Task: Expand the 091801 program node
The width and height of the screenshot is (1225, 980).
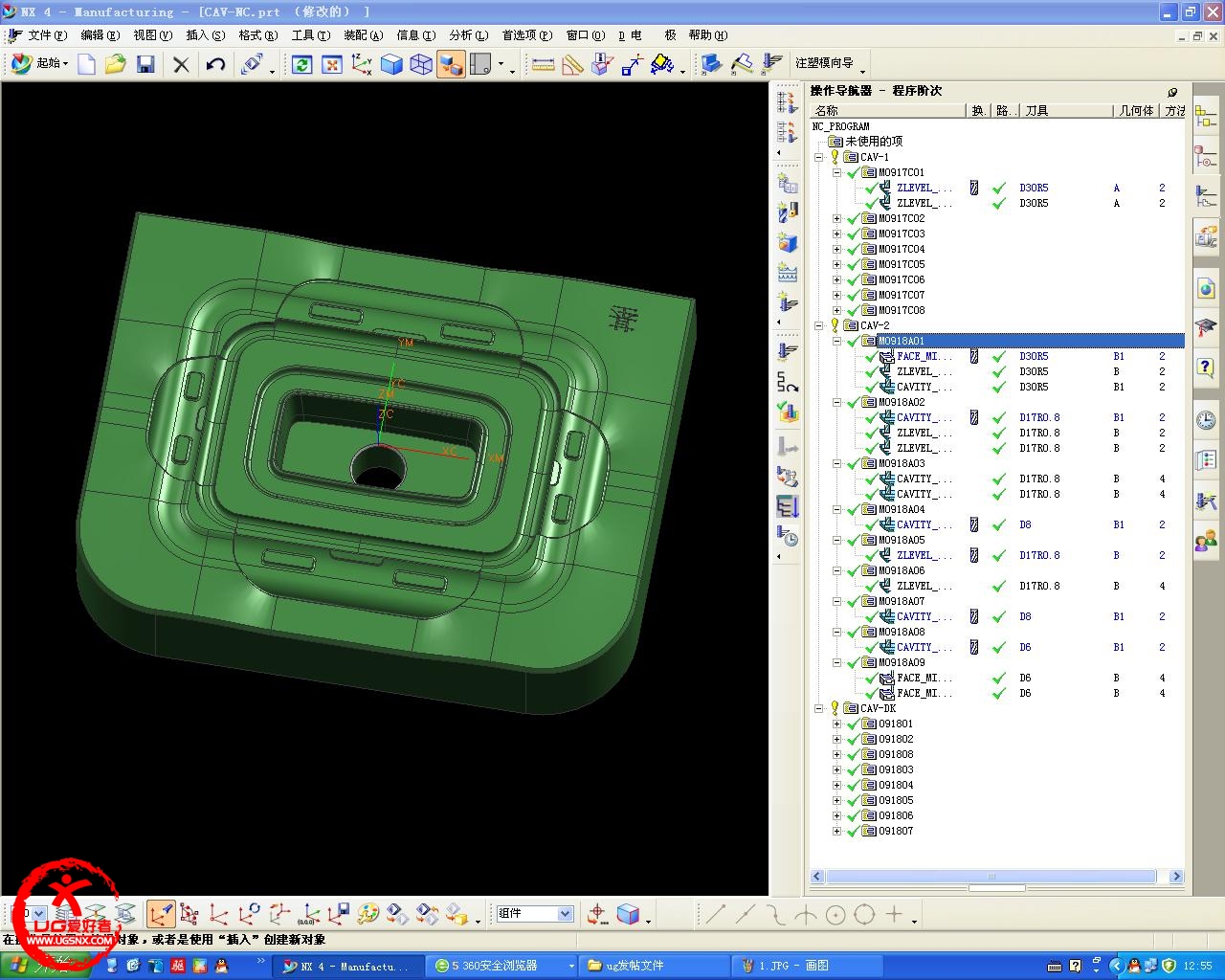Action: coord(837,724)
